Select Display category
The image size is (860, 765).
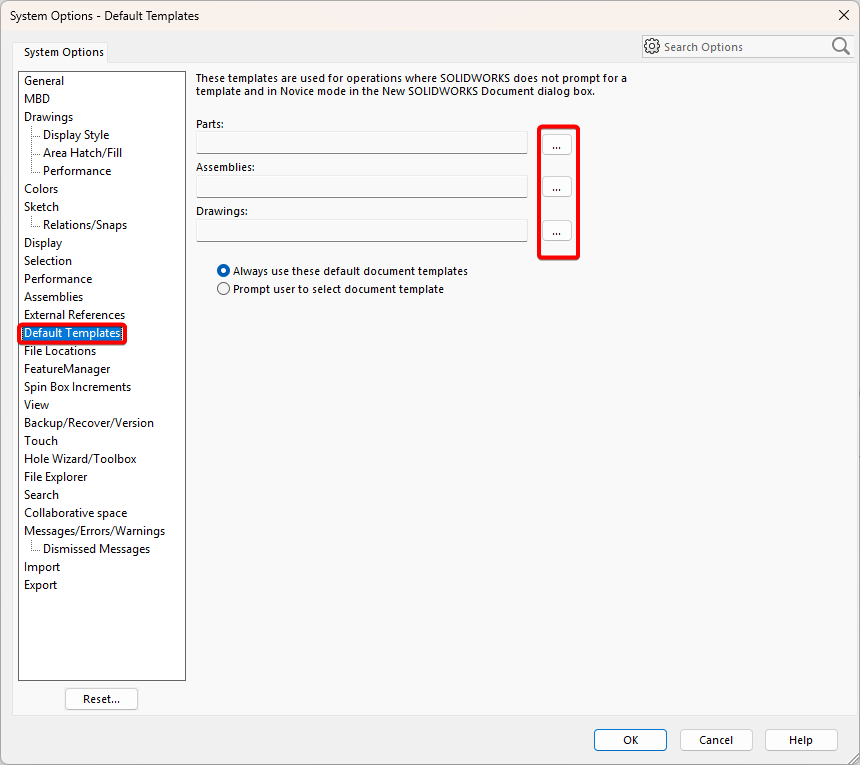coord(43,243)
